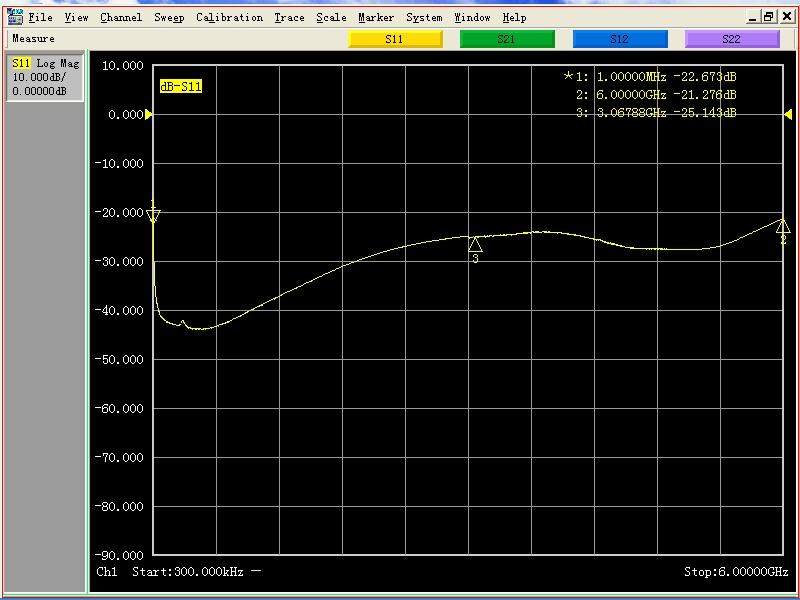Expand the Scale menu

coord(331,17)
